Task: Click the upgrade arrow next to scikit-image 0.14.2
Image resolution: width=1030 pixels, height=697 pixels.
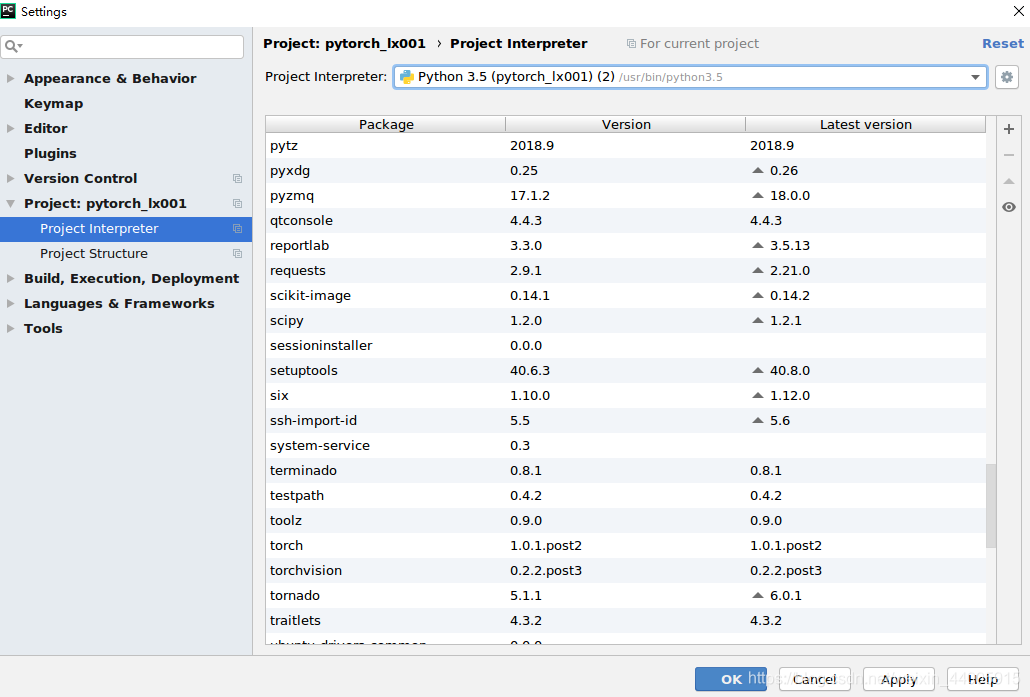Action: coord(757,295)
